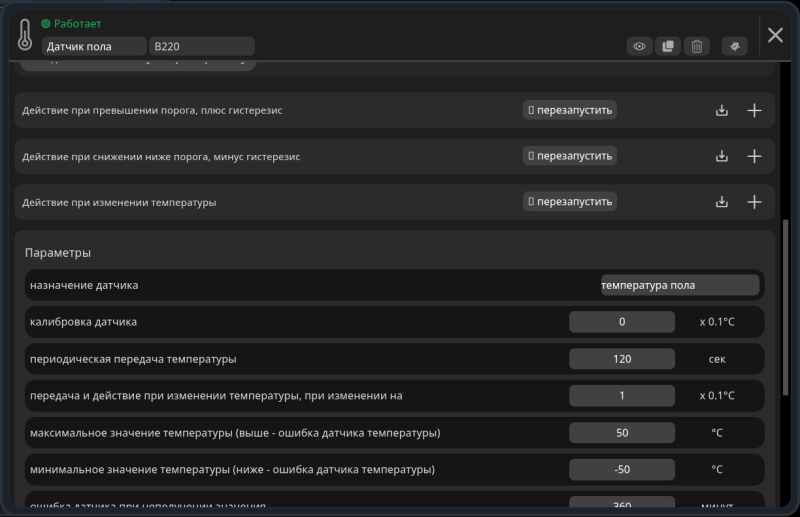Click the thermometer sensor icon
The image size is (800, 517).
coord(24,35)
